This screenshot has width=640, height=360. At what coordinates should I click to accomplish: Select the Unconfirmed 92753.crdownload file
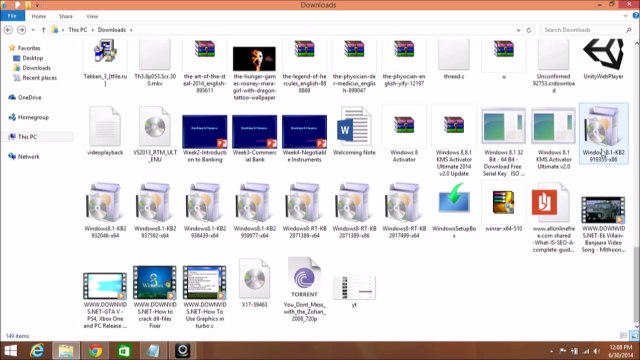pos(553,65)
